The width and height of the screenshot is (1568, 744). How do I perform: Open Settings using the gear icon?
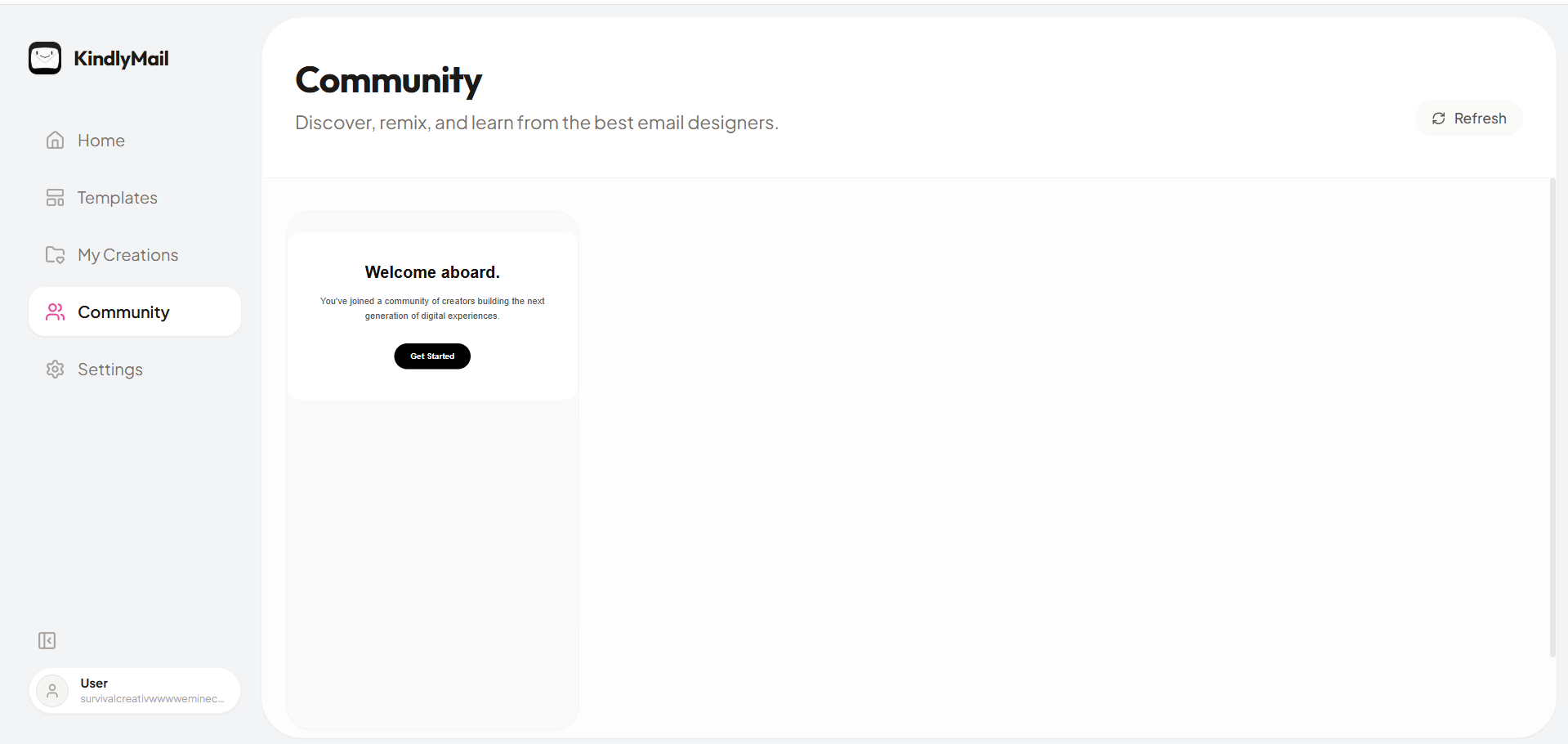click(x=54, y=369)
